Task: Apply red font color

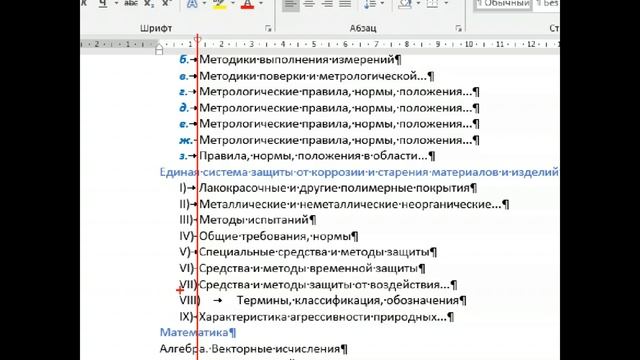Action: [x=247, y=4]
